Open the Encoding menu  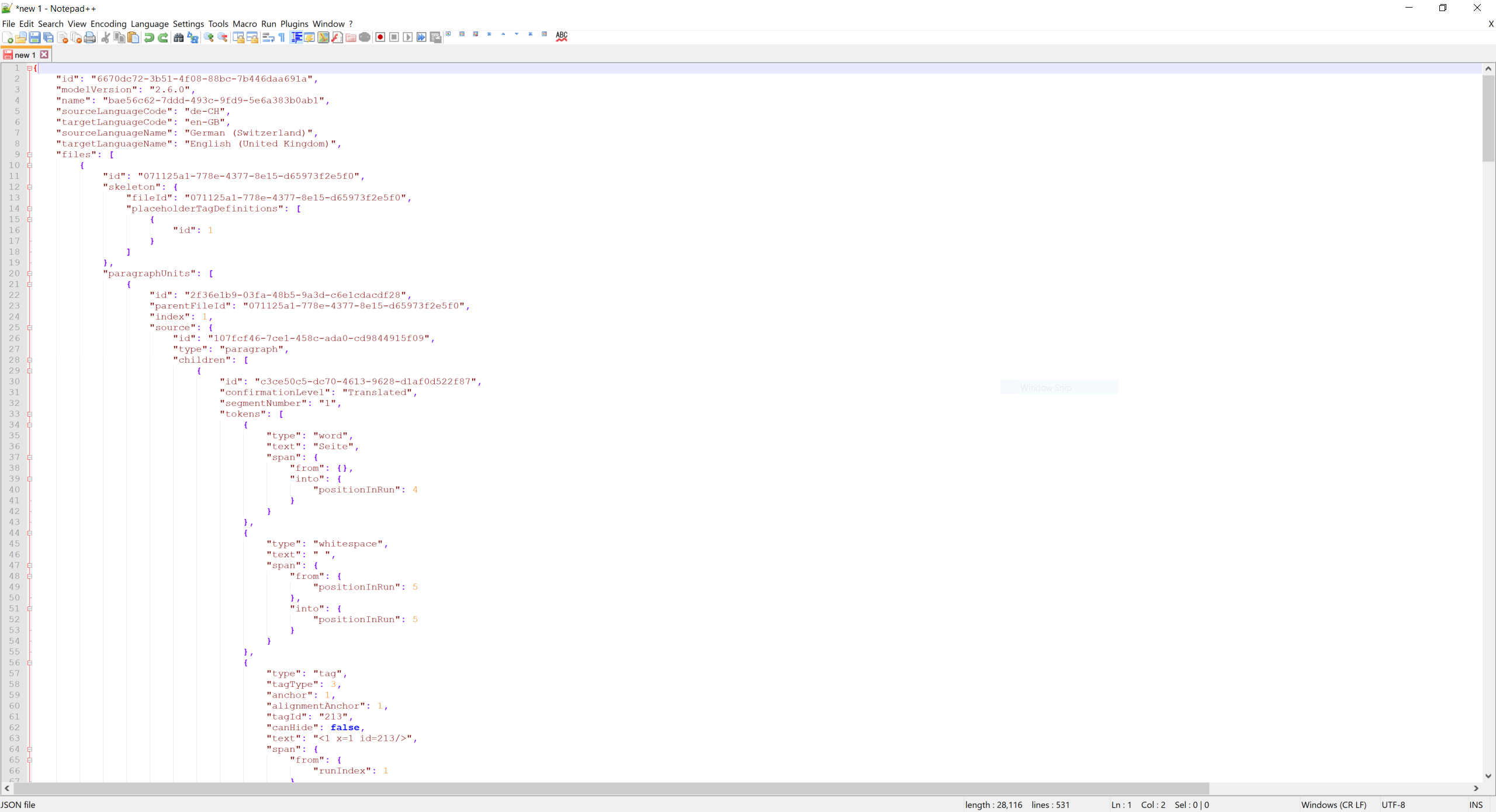click(x=108, y=24)
